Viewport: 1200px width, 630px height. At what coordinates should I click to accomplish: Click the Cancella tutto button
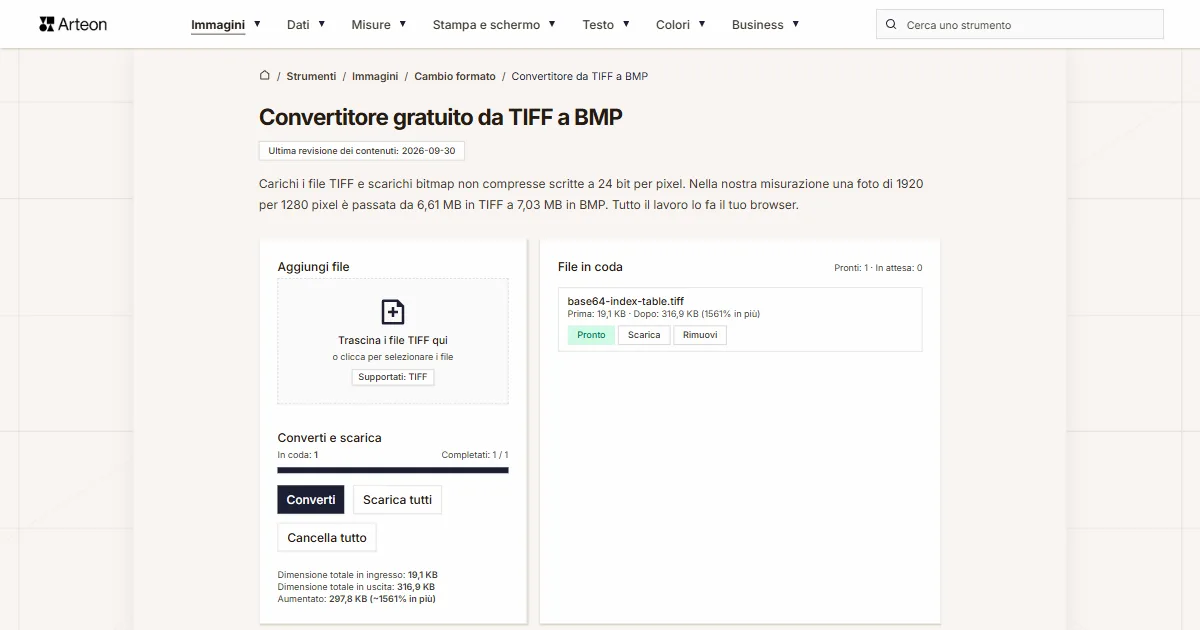coord(327,538)
